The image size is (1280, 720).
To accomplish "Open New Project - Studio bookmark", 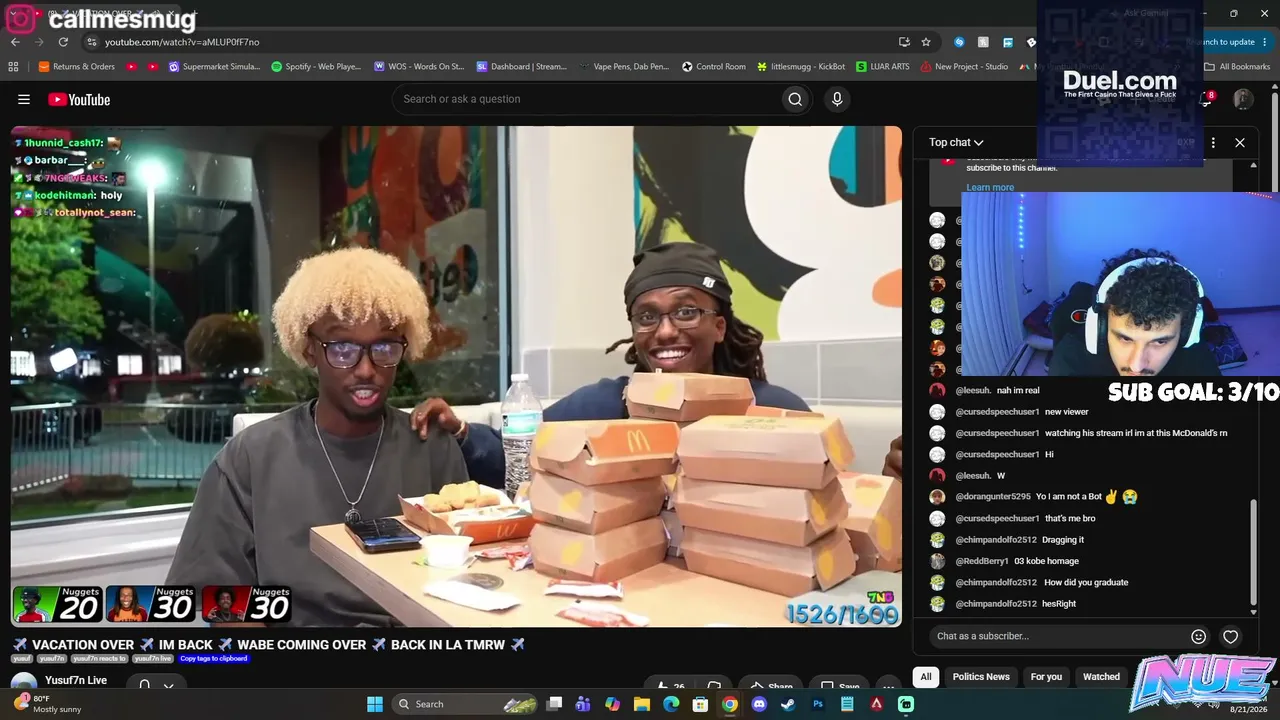I will click(964, 67).
